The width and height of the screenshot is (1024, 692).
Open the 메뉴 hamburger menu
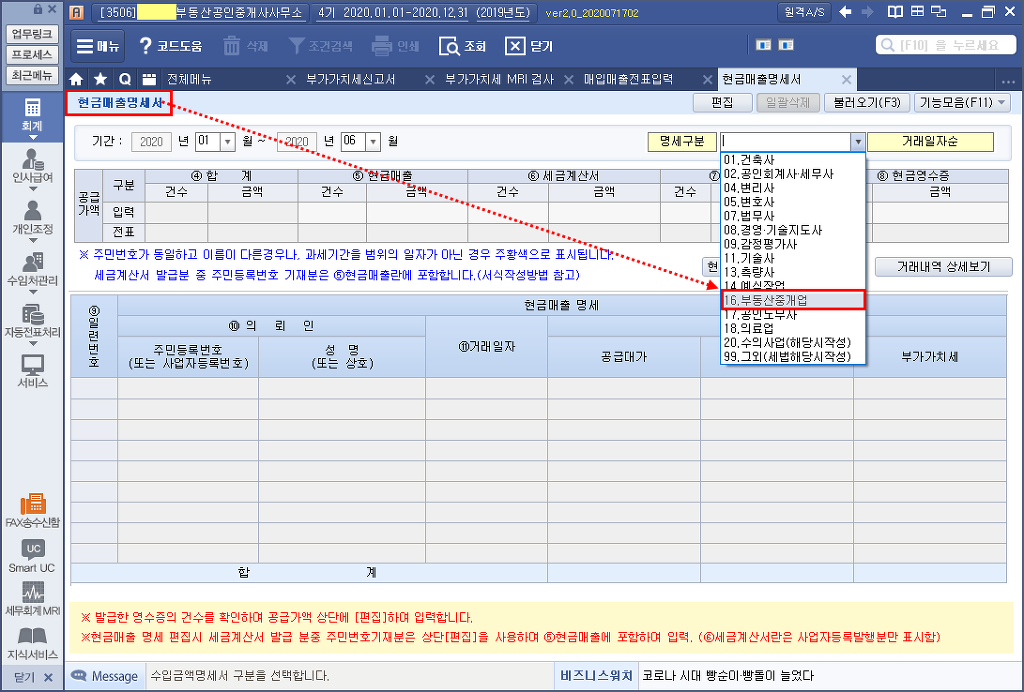97,46
